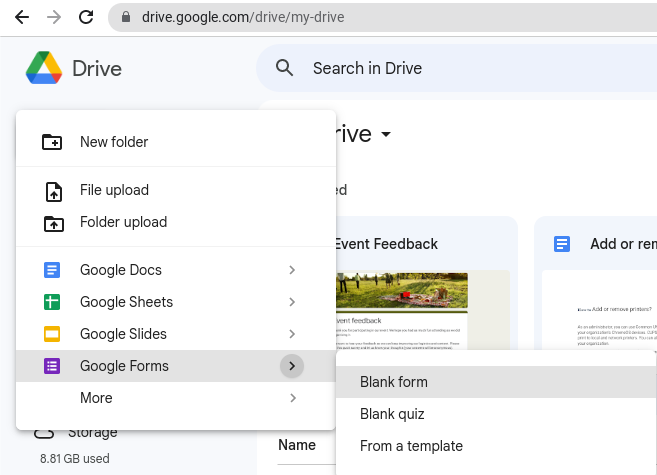This screenshot has height=475, width=657.
Task: Select Google Sheets menu entry
Action: tap(176, 302)
